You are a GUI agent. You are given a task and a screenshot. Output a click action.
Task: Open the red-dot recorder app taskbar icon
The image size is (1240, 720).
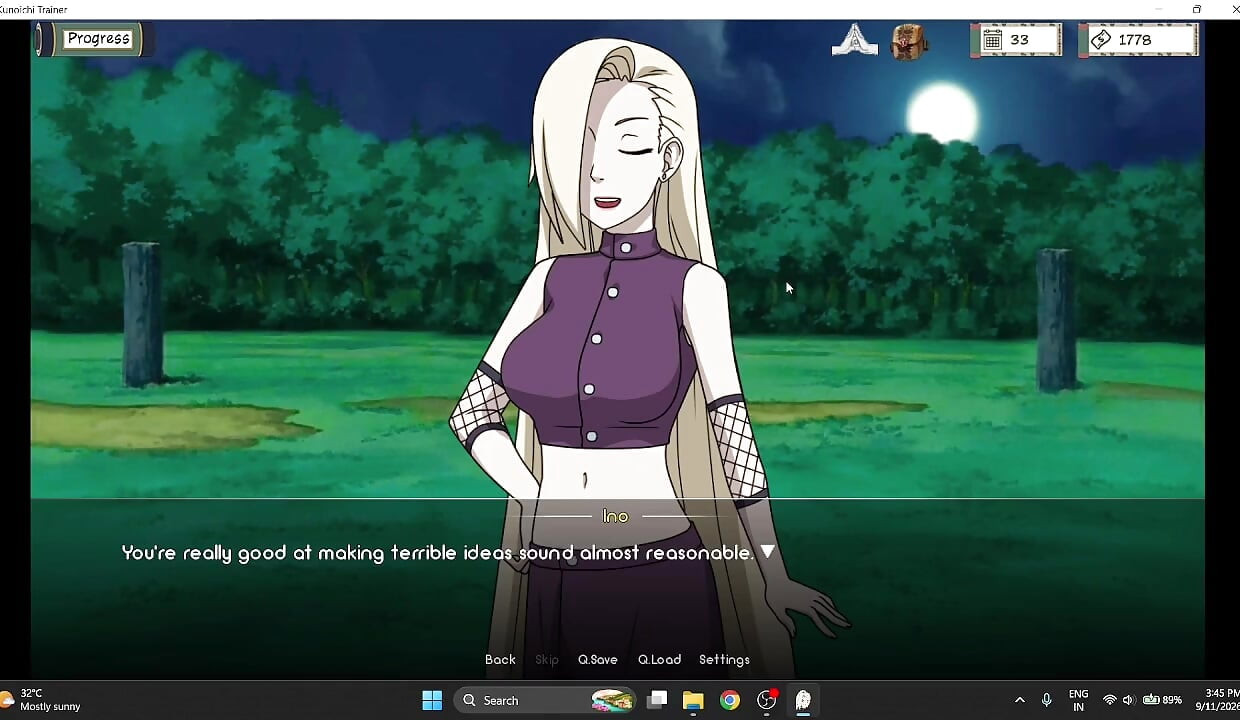(x=767, y=700)
